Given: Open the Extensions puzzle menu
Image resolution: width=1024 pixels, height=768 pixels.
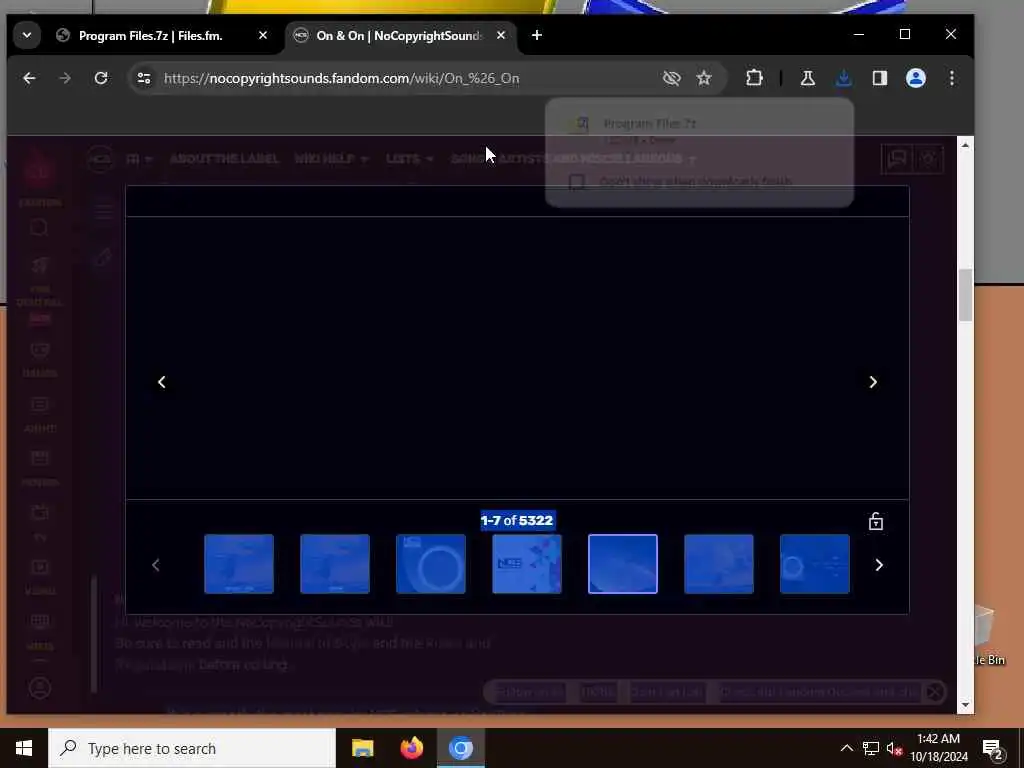Looking at the screenshot, I should pyautogui.click(x=754, y=78).
